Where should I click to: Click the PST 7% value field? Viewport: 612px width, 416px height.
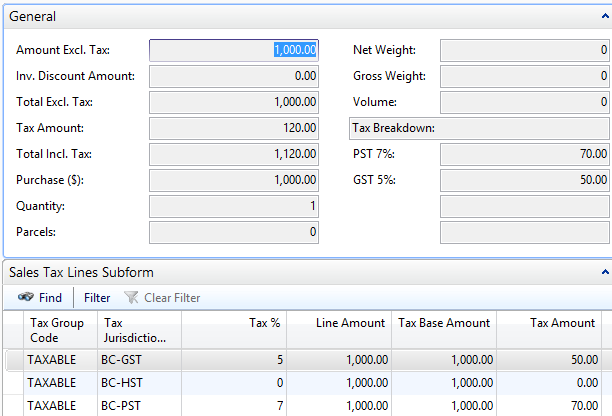point(525,154)
